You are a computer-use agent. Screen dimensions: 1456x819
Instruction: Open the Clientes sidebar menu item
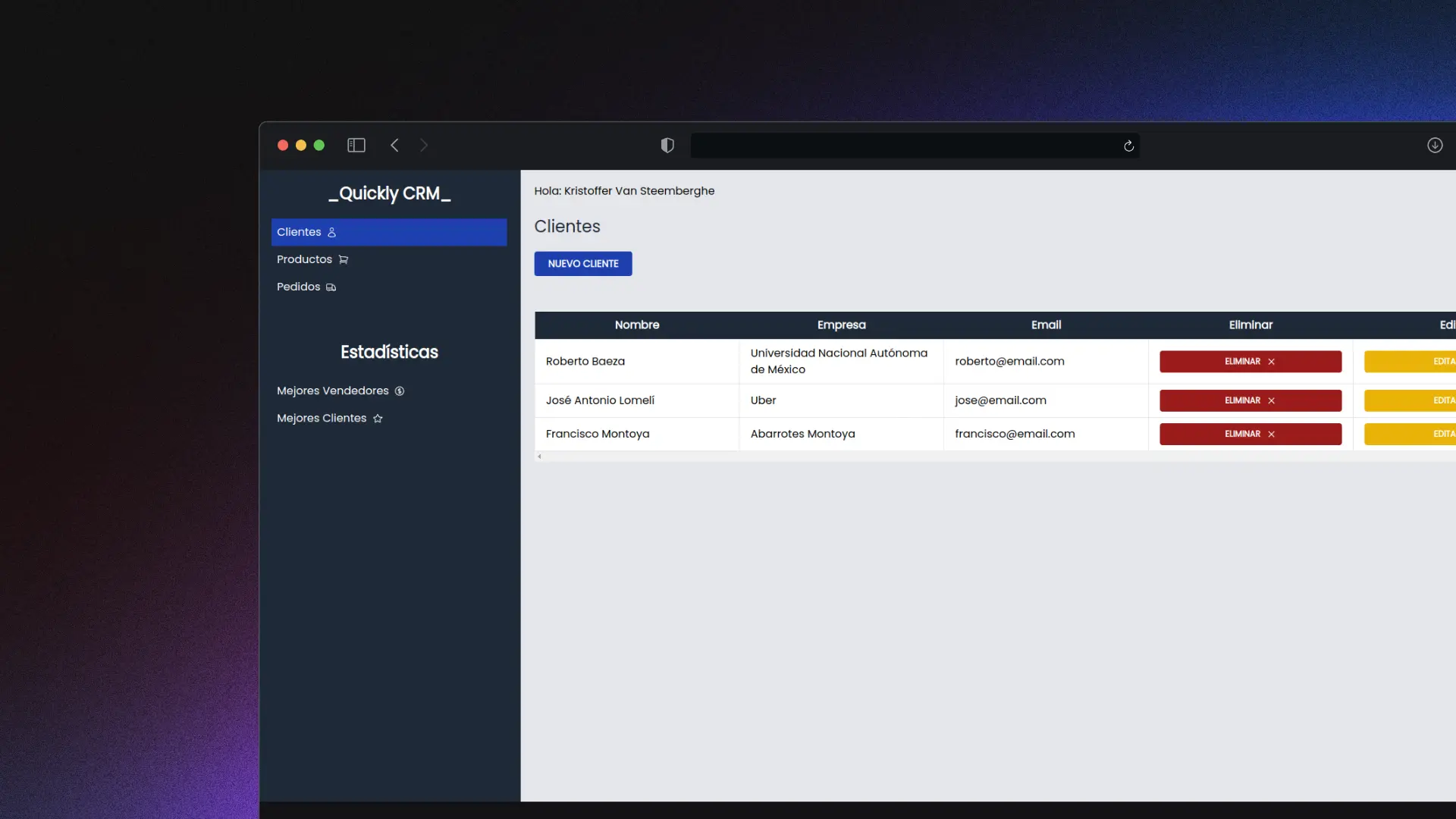point(389,232)
